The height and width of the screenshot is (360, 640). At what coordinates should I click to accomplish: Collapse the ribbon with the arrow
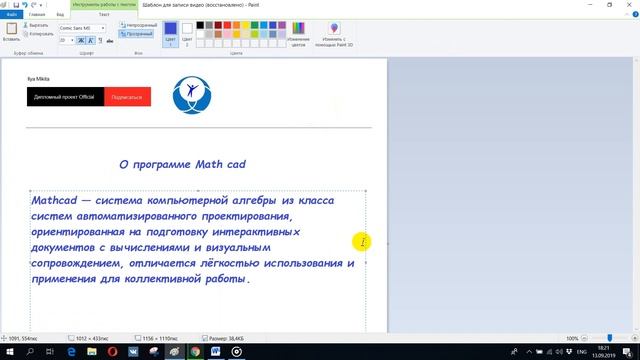627,14
